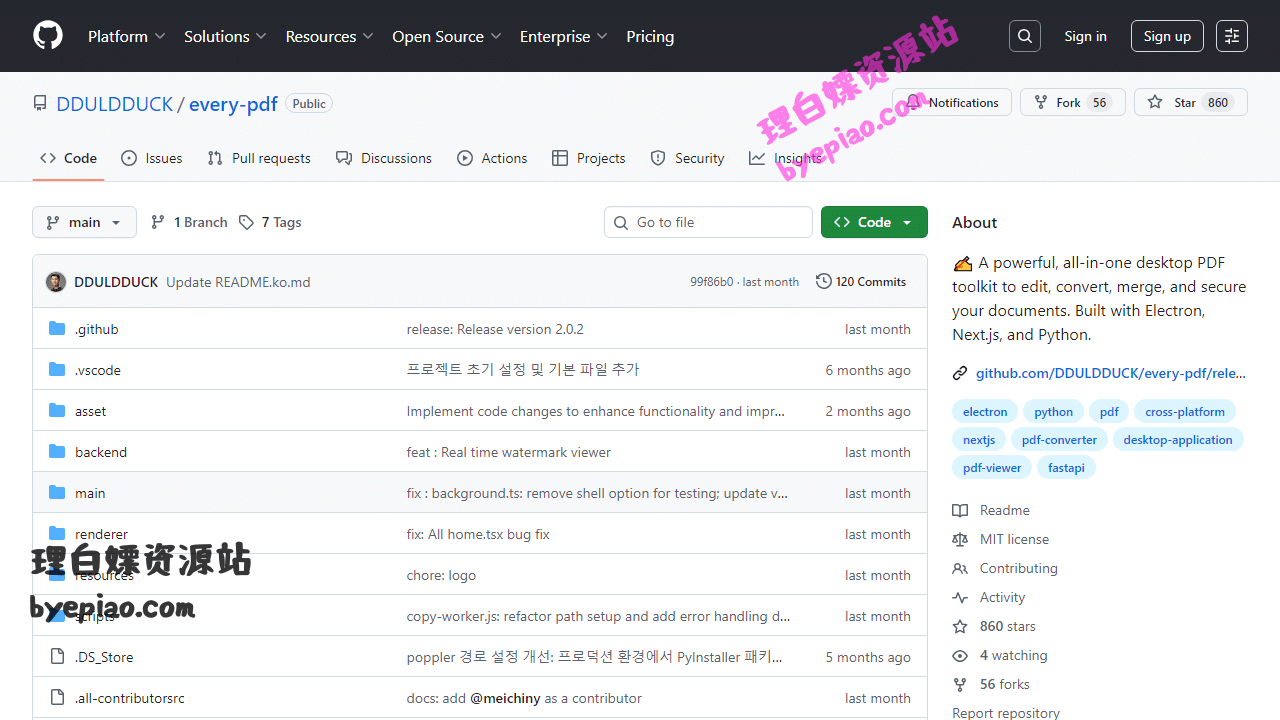Click the electron topic tag
Image resolution: width=1280 pixels, height=720 pixels.
pos(985,412)
